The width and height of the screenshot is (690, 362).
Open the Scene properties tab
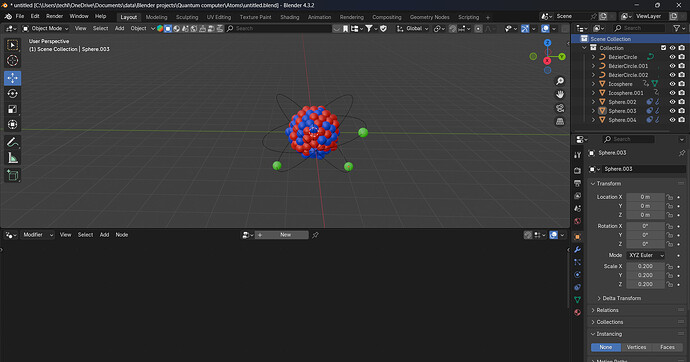tap(577, 208)
